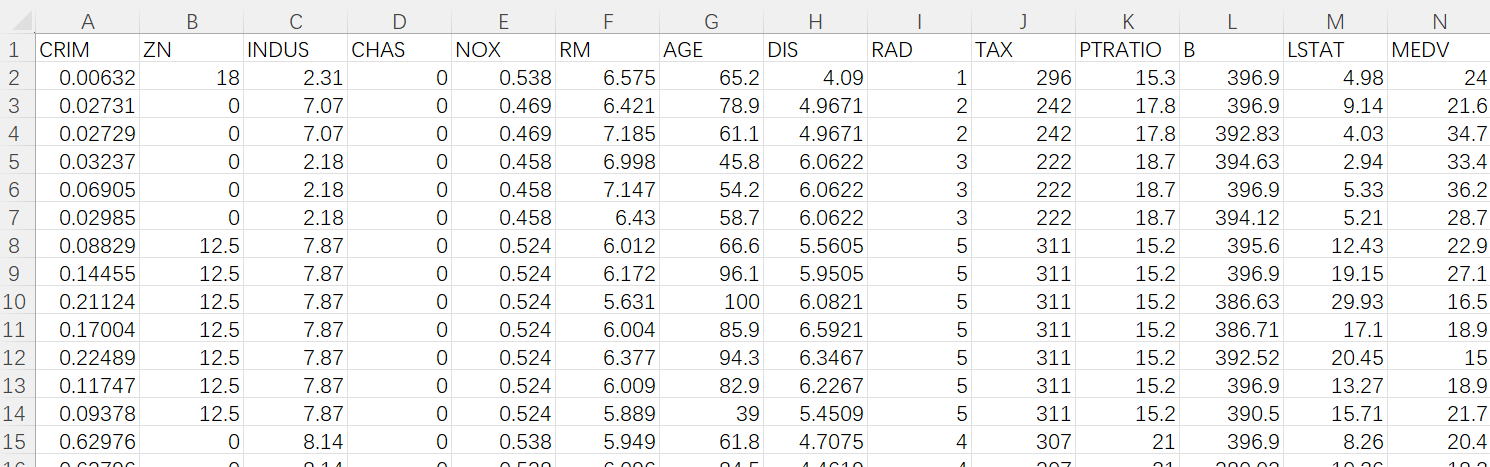Select column F header
1490x467 pixels.
click(x=608, y=21)
